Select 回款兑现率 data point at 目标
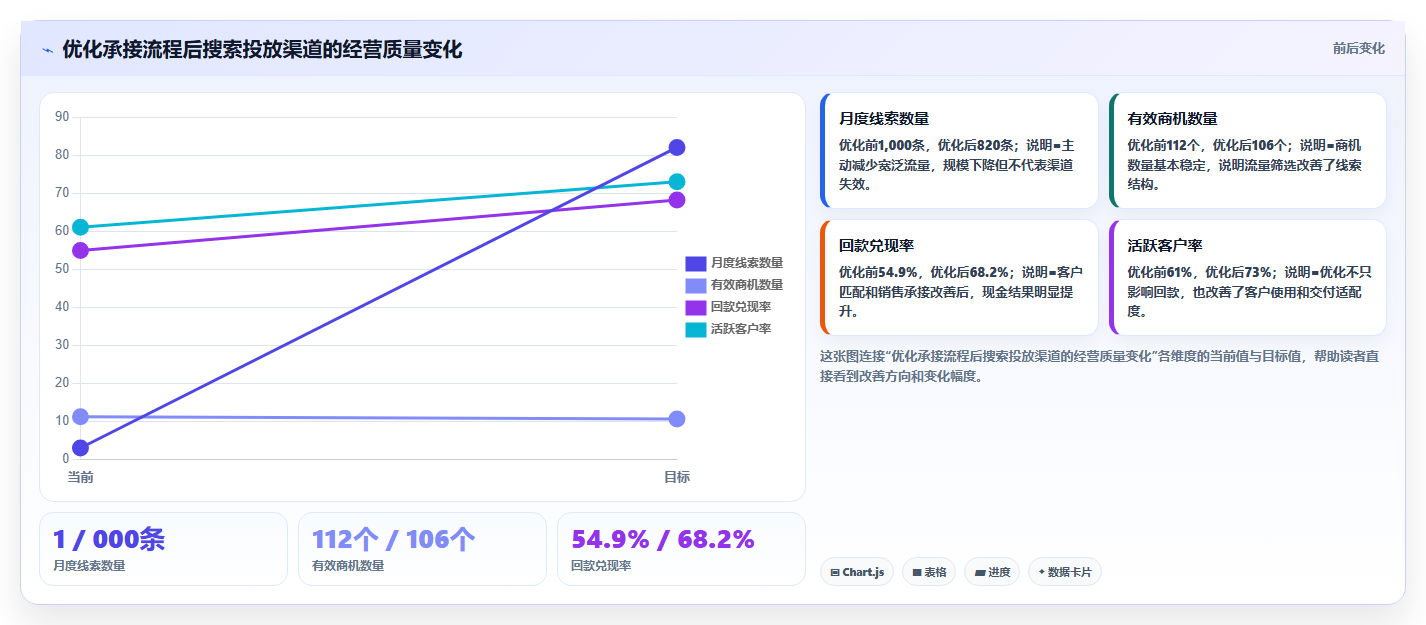The width and height of the screenshot is (1426, 625). click(x=677, y=200)
